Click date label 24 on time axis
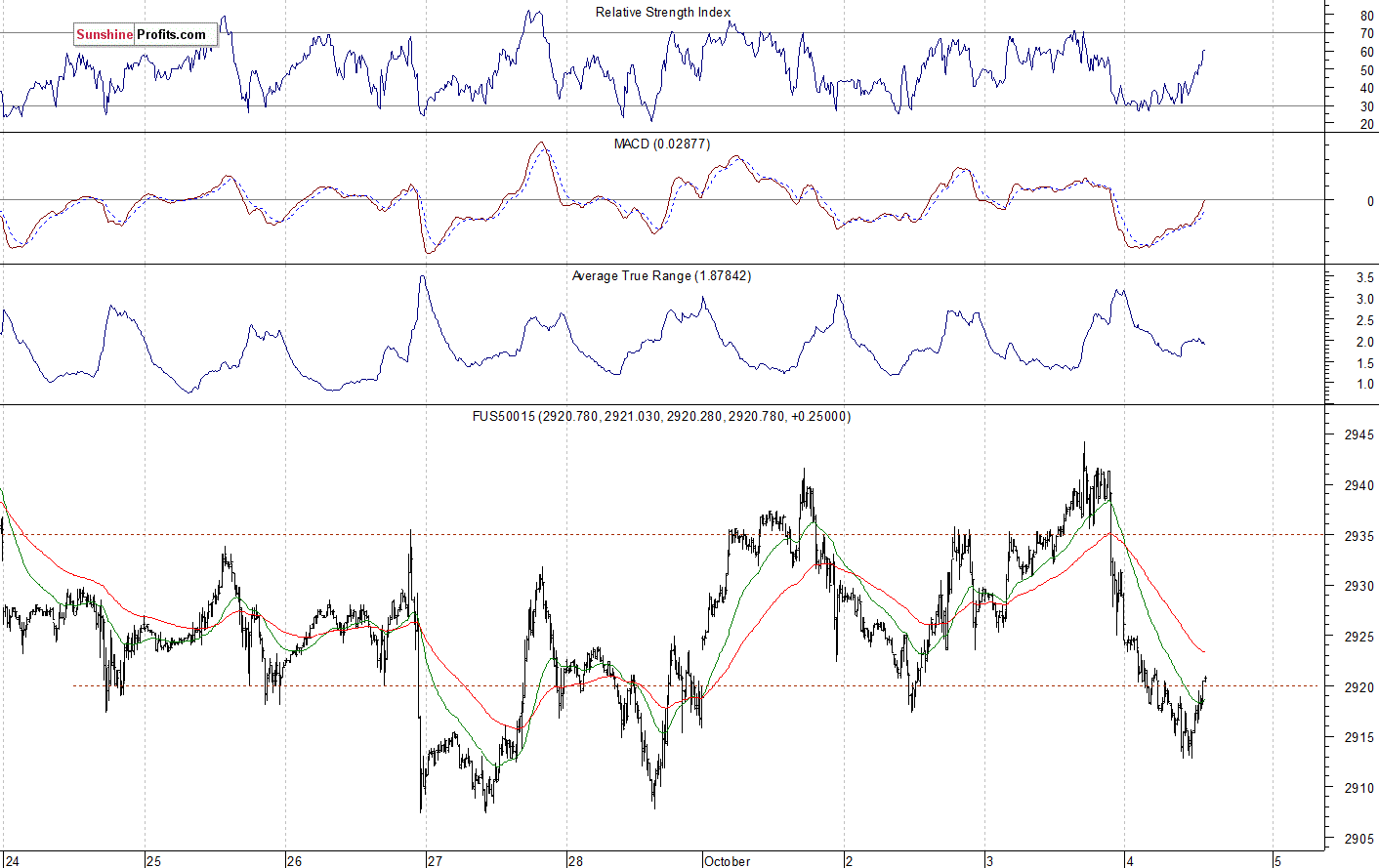 (x=12, y=861)
